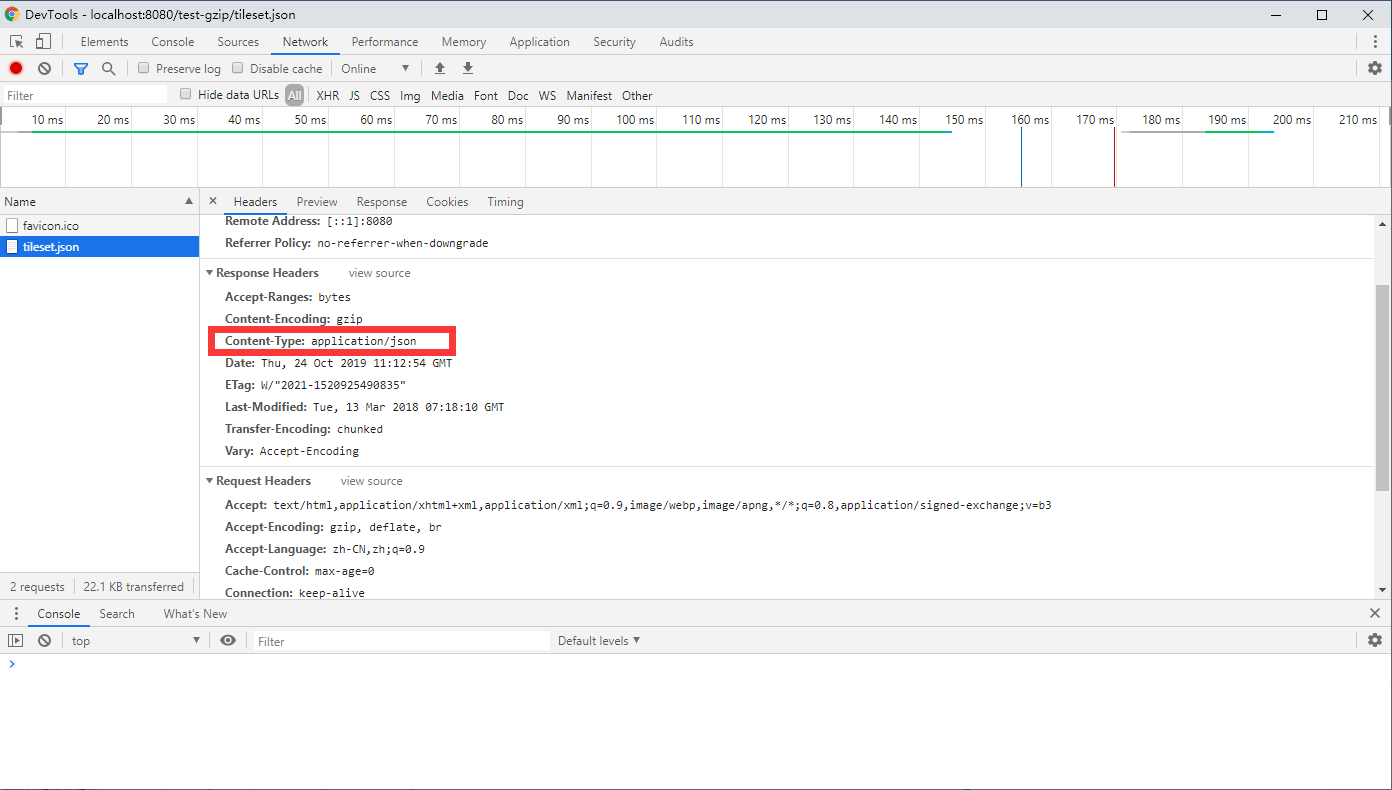
Task: Open the Default levels dropdown in Console
Action: coord(598,640)
